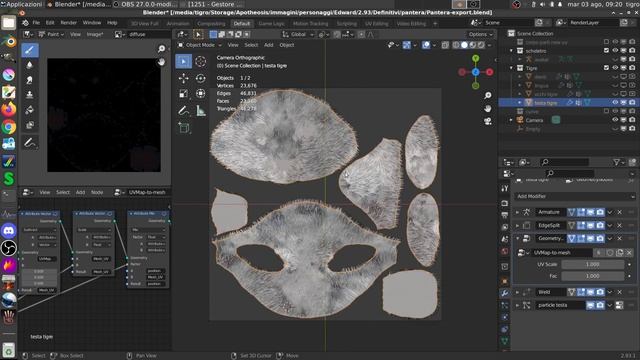
Task: Open the Particle properties tab
Action: (x=504, y=305)
